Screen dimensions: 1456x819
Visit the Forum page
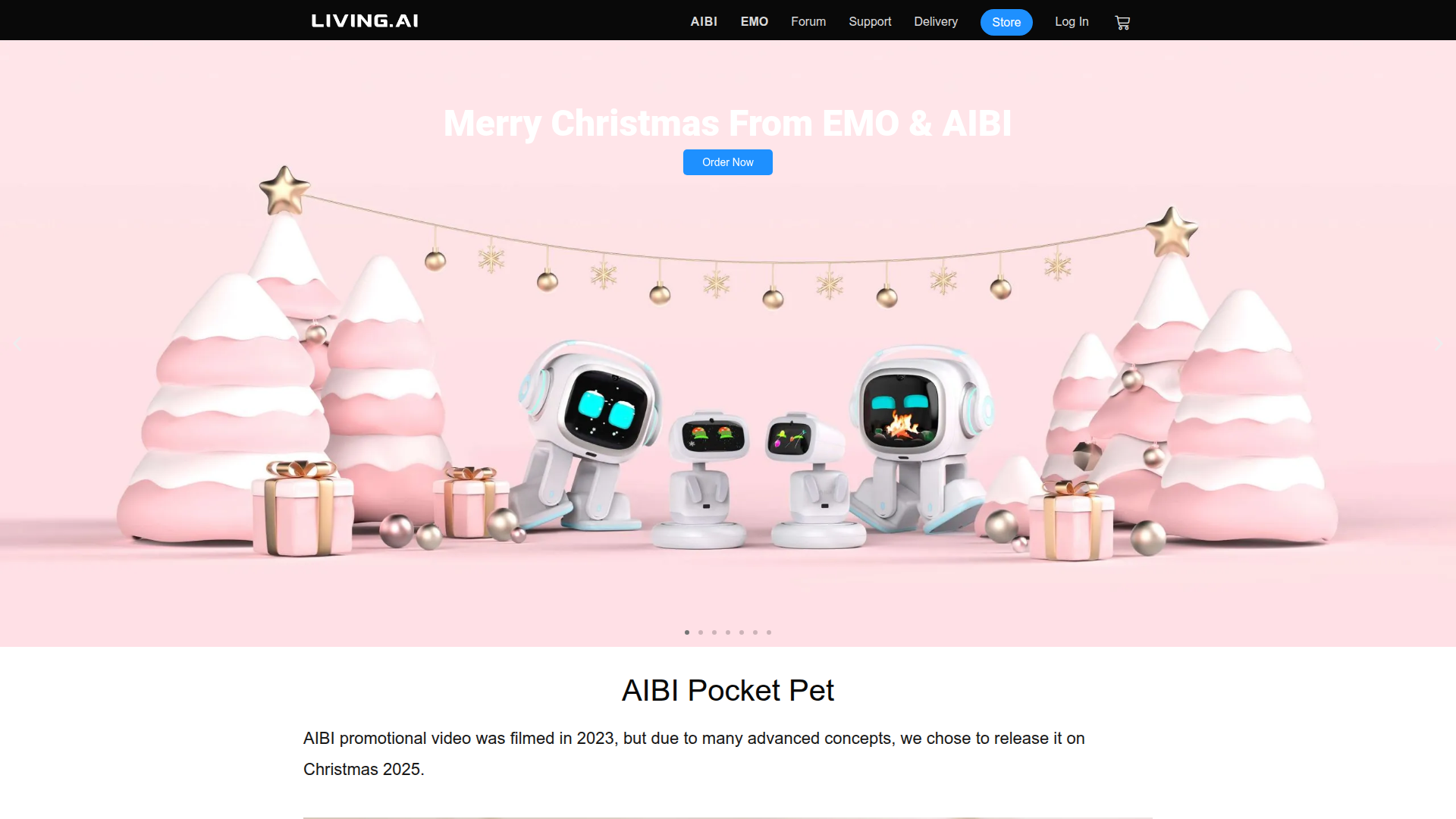808,21
